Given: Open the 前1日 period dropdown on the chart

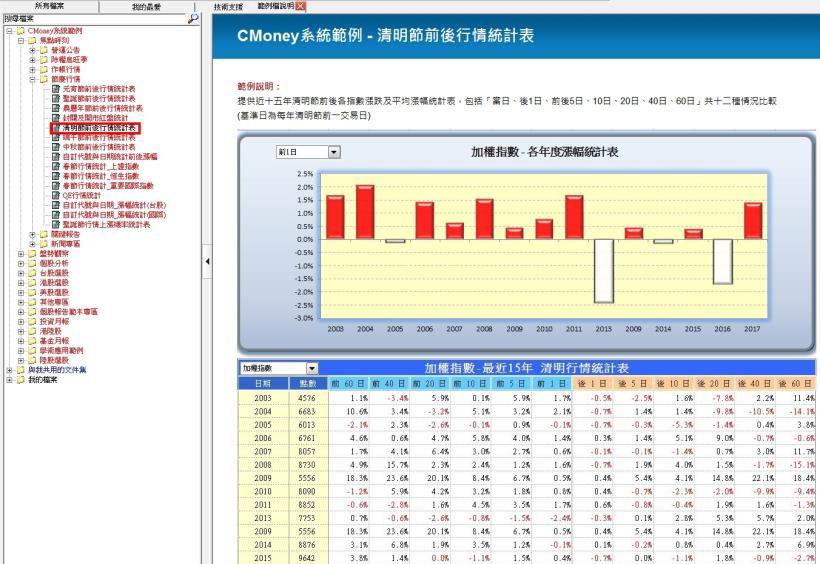Looking at the screenshot, I should point(334,152).
